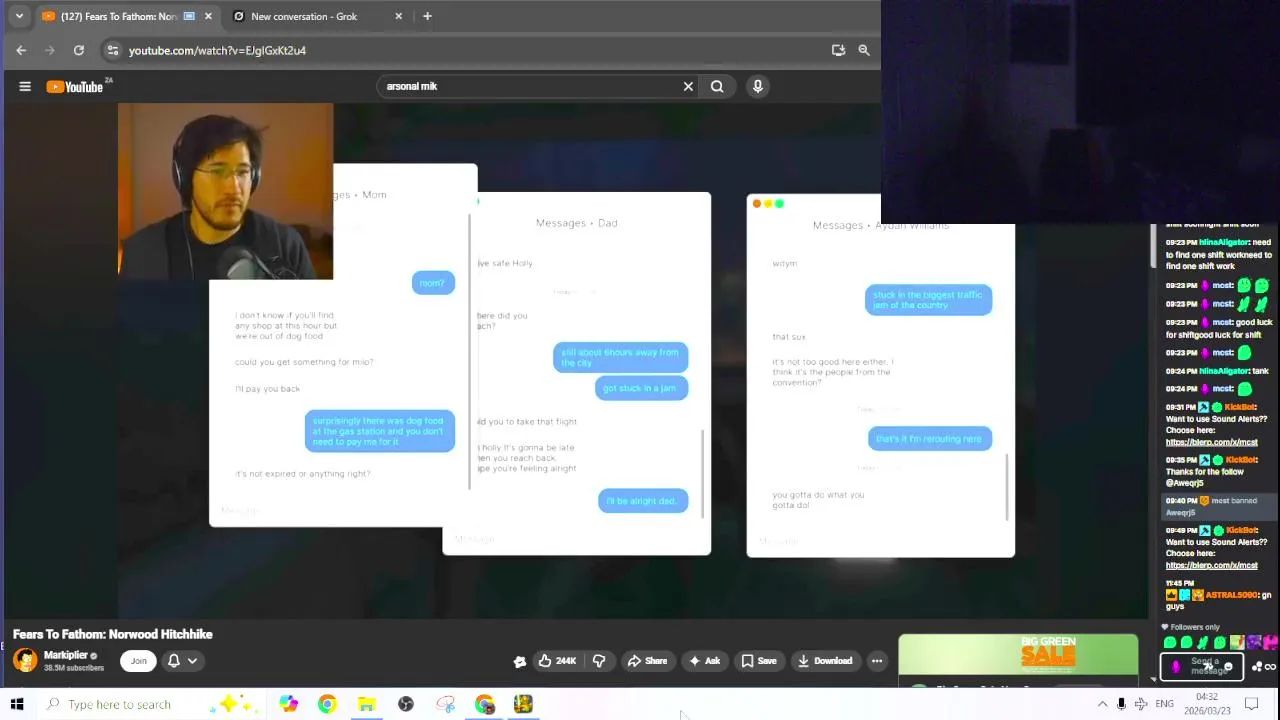
Task: Open a new browser tab
Action: click(x=427, y=16)
